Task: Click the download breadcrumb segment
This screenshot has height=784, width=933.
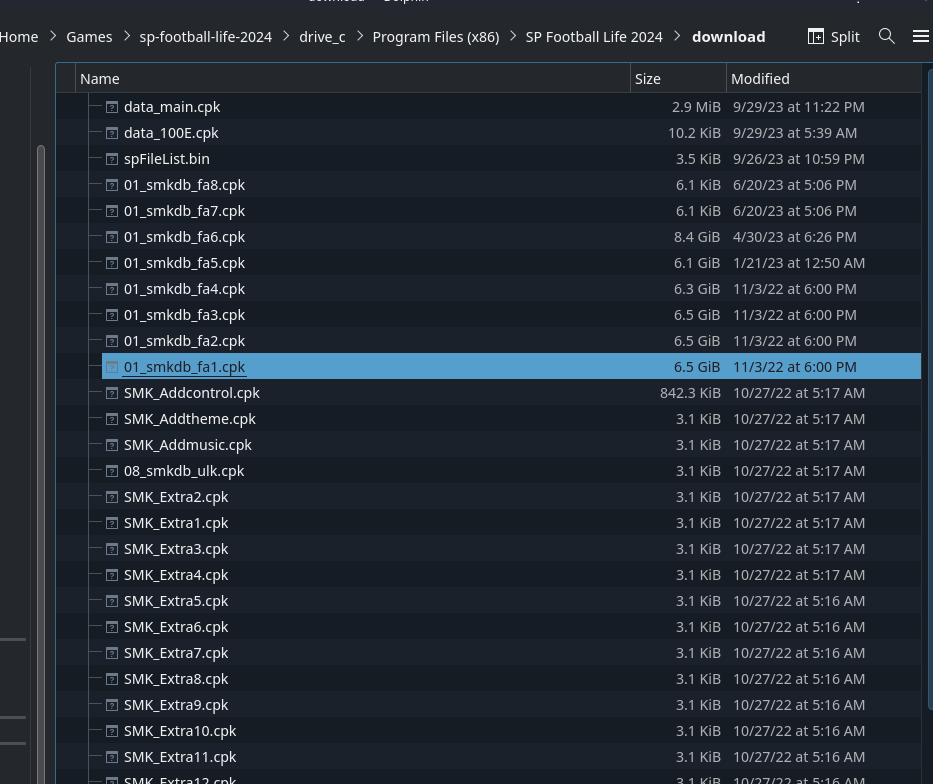Action: pos(728,37)
